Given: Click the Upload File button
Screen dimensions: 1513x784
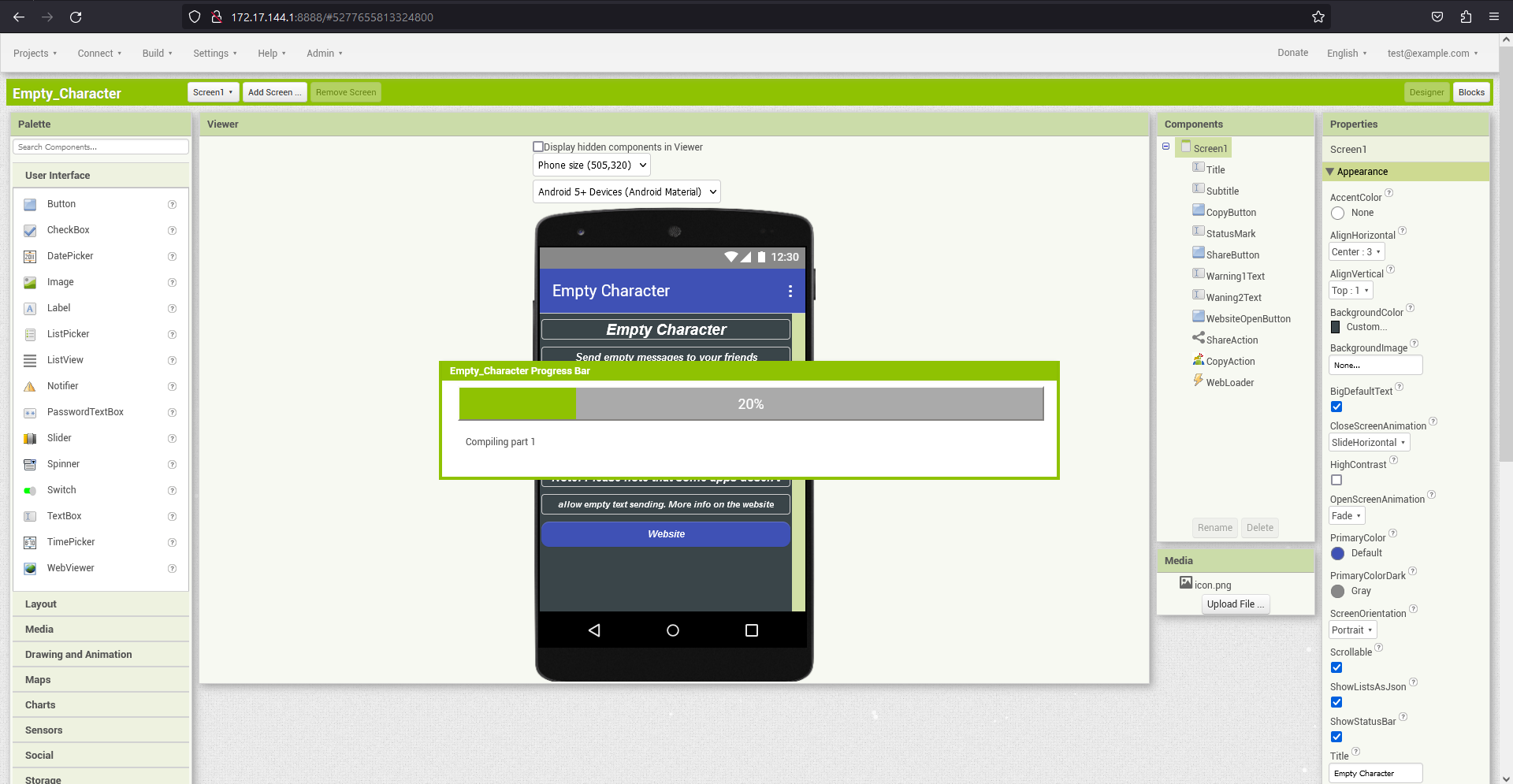Looking at the screenshot, I should (1235, 604).
